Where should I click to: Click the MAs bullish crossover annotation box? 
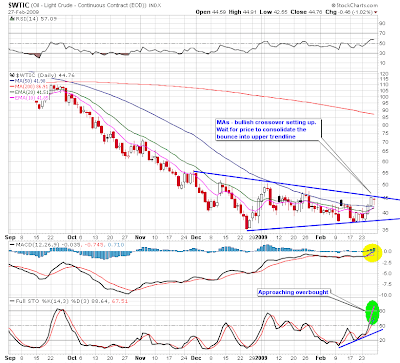[x=268, y=129]
